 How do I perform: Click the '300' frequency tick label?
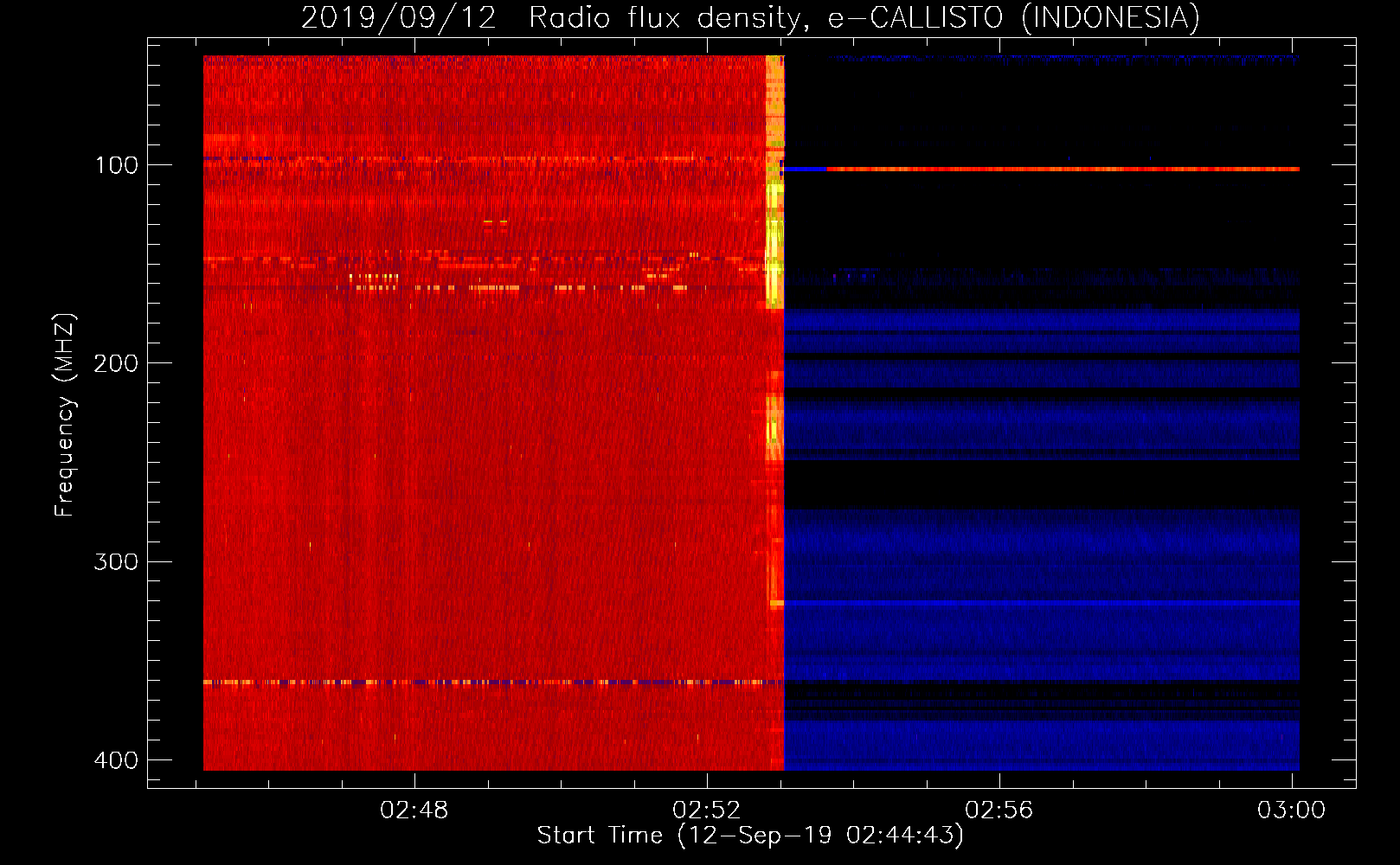tap(116, 562)
